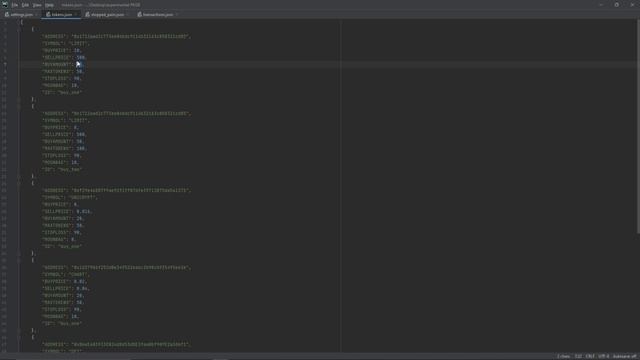Open the Help menu

pos(49,5)
